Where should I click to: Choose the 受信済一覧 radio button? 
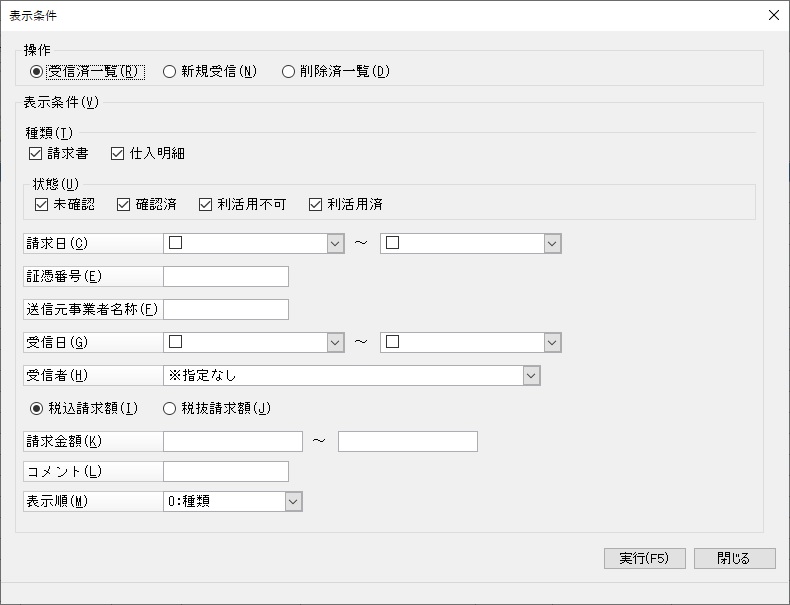[x=37, y=71]
